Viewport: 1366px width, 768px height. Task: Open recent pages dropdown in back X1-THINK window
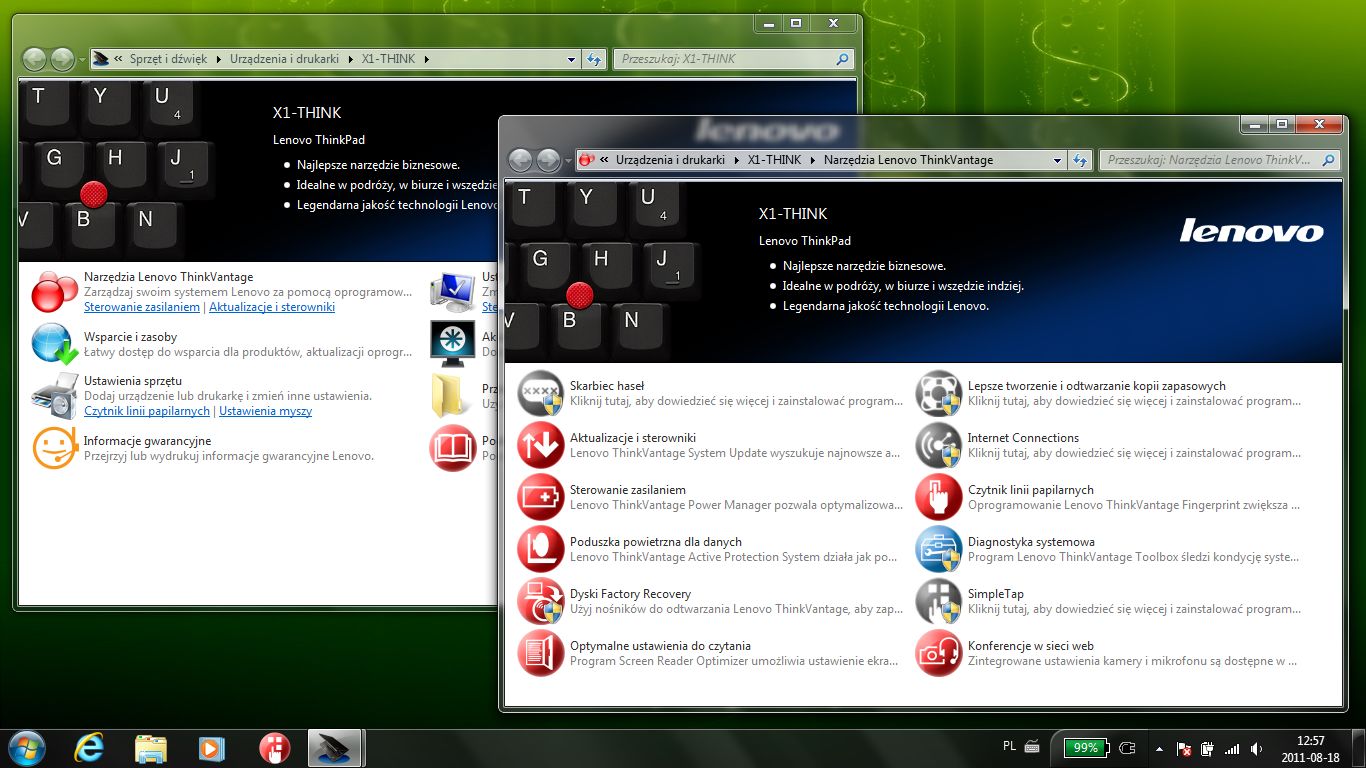point(82,60)
